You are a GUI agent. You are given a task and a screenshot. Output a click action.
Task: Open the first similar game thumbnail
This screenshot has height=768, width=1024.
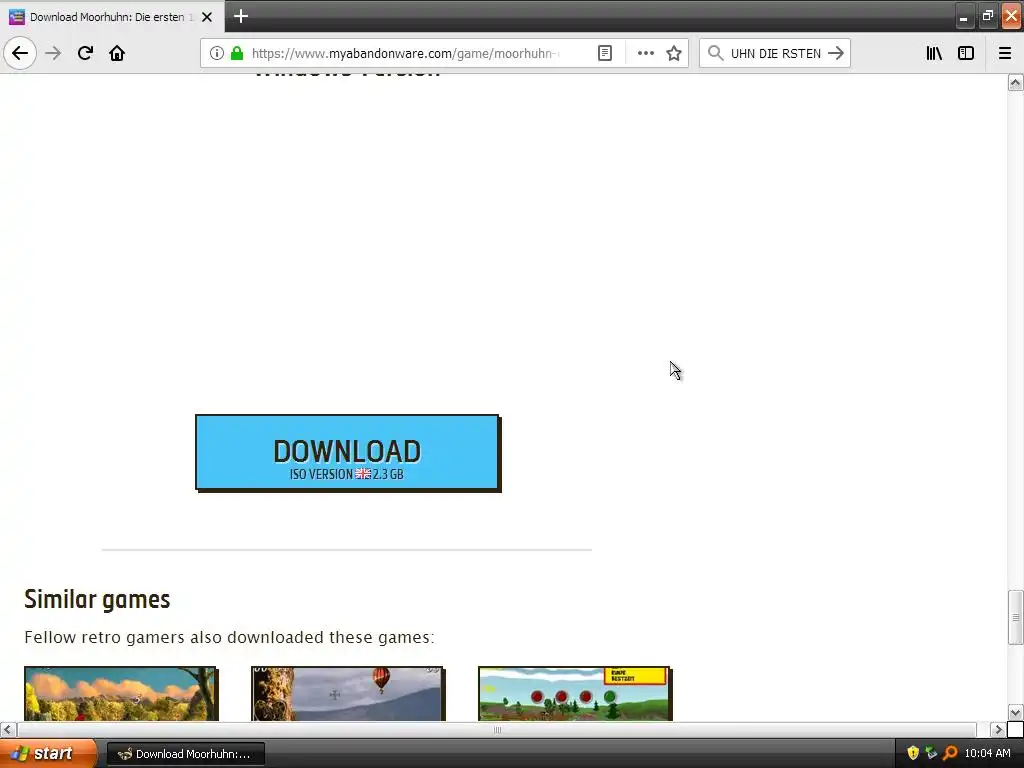click(x=121, y=694)
